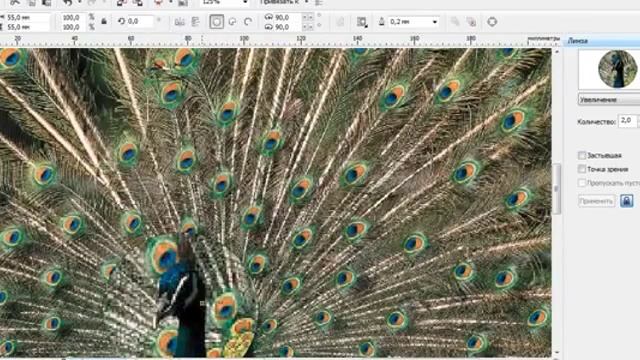Click the upper 90,0 start angle field
Viewport: 640px width, 360px height.
coord(287,18)
